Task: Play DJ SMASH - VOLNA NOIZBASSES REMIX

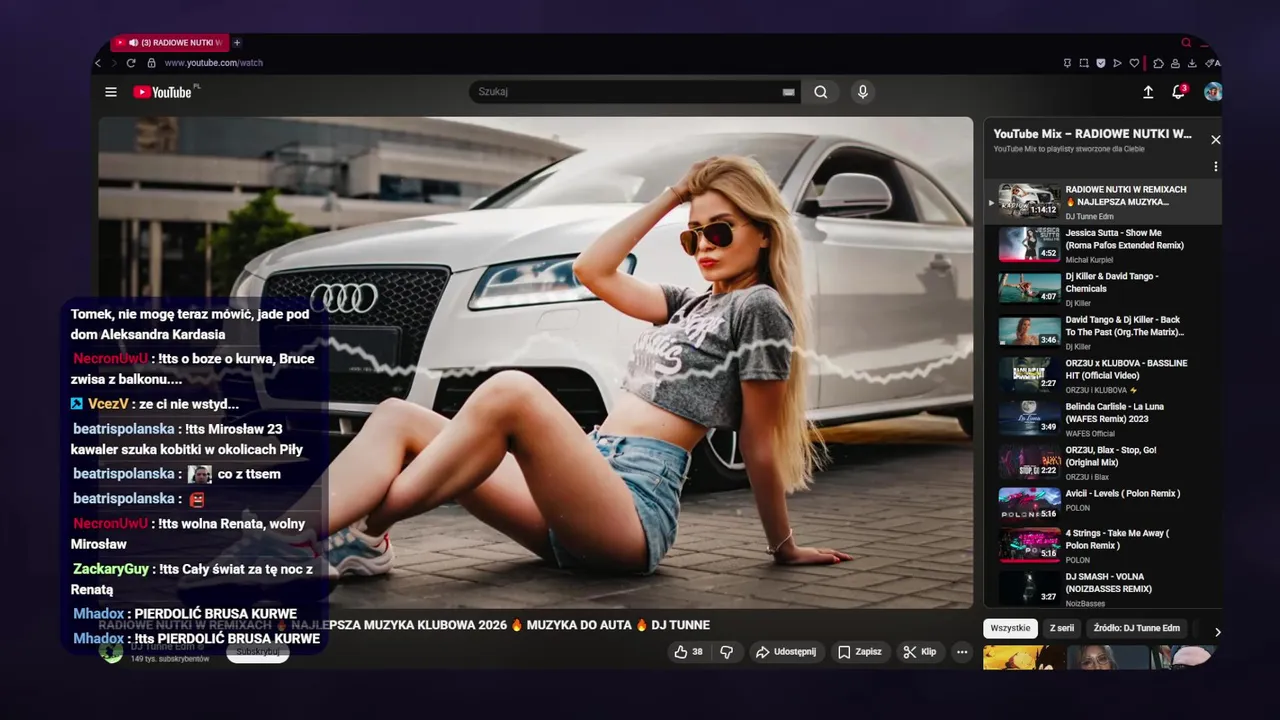Action: [1103, 589]
